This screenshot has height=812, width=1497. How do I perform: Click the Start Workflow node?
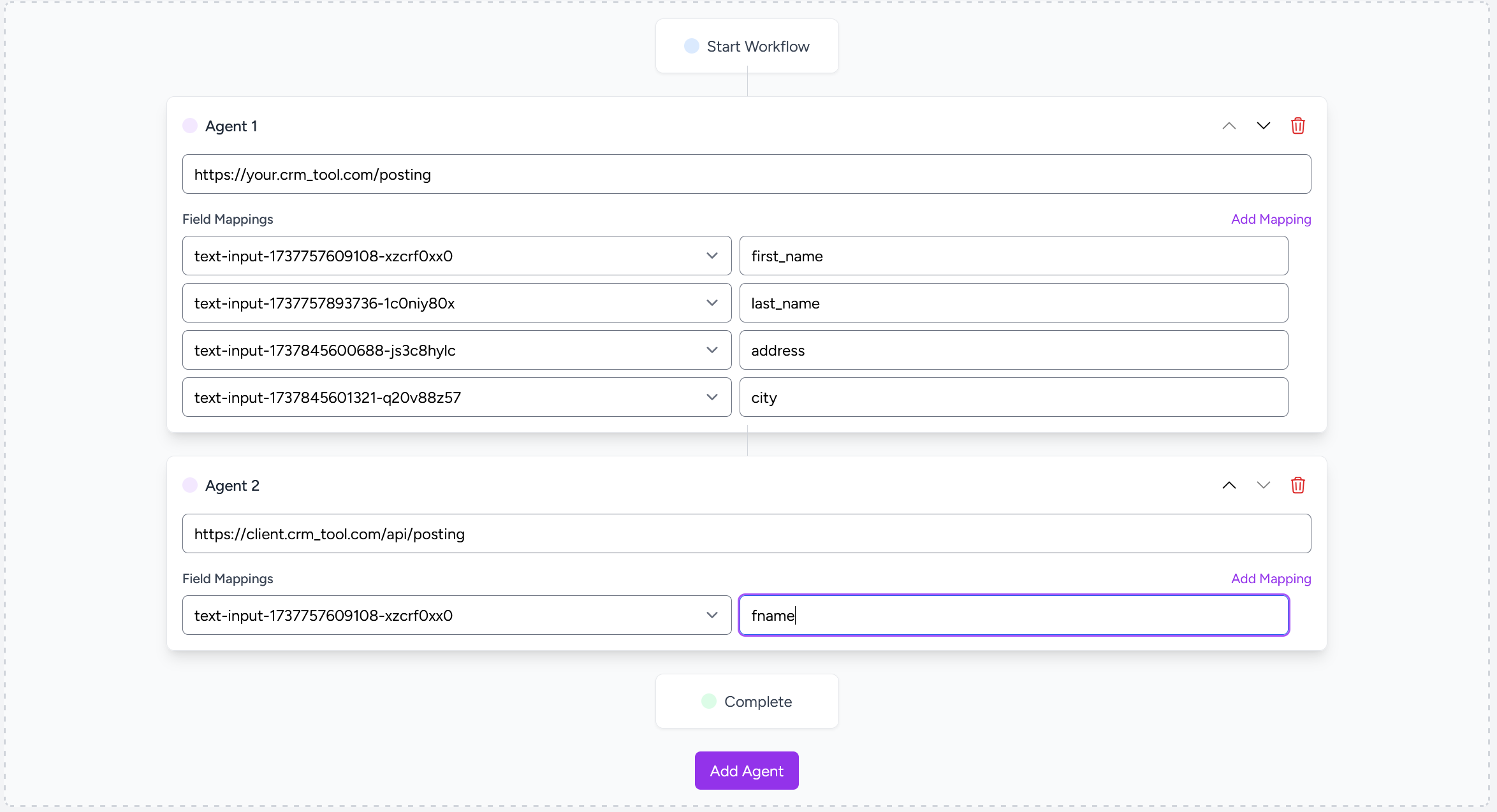point(747,47)
